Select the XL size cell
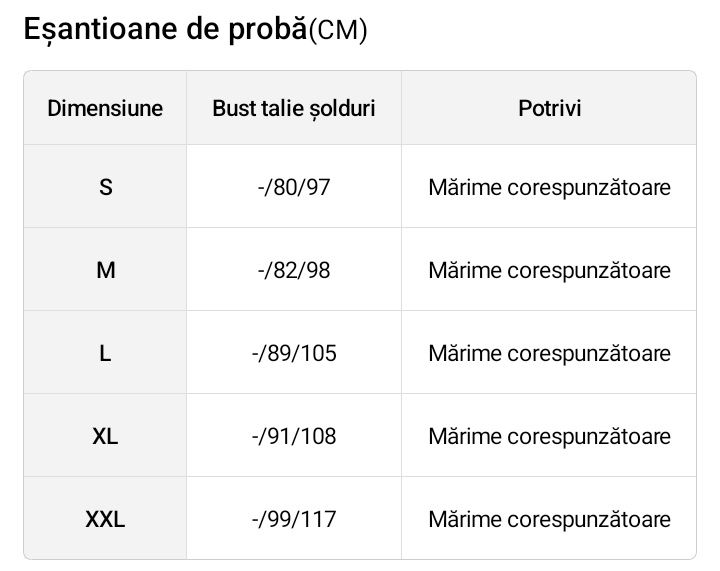This screenshot has height=571, width=720. pos(105,436)
